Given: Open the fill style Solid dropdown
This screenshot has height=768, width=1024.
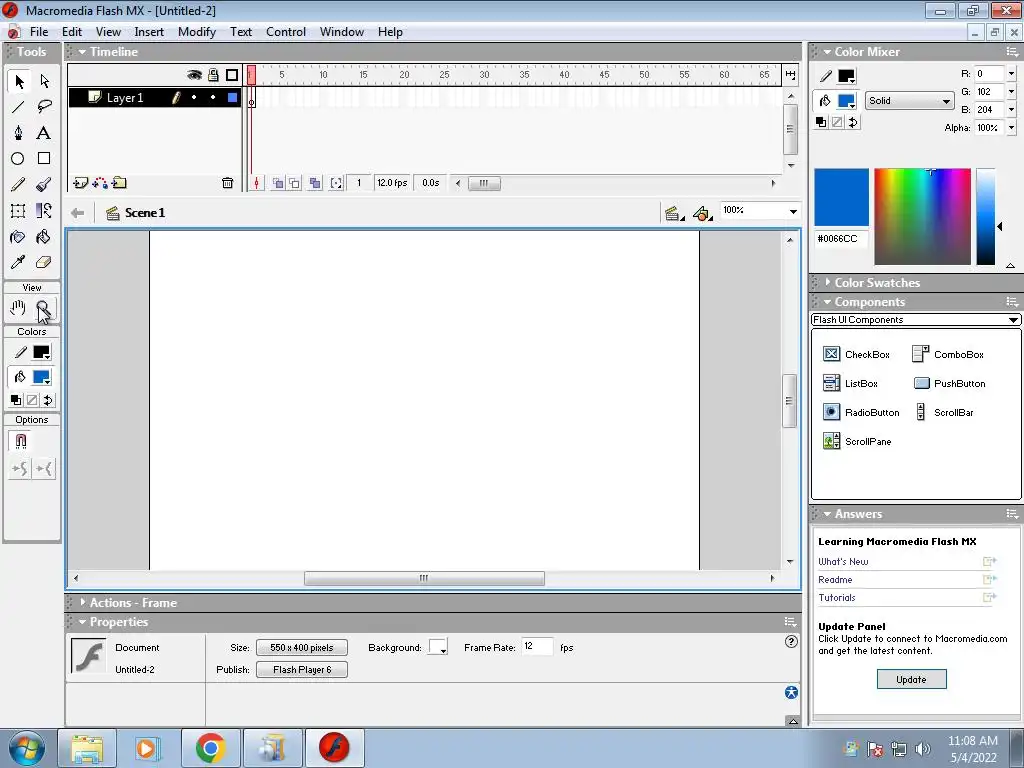Looking at the screenshot, I should [908, 101].
